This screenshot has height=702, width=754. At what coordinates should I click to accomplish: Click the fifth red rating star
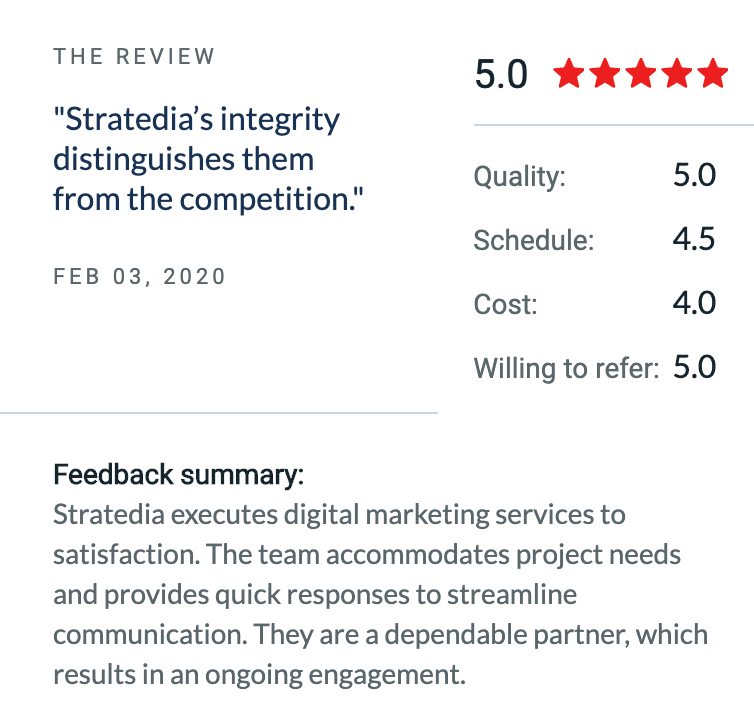point(713,73)
